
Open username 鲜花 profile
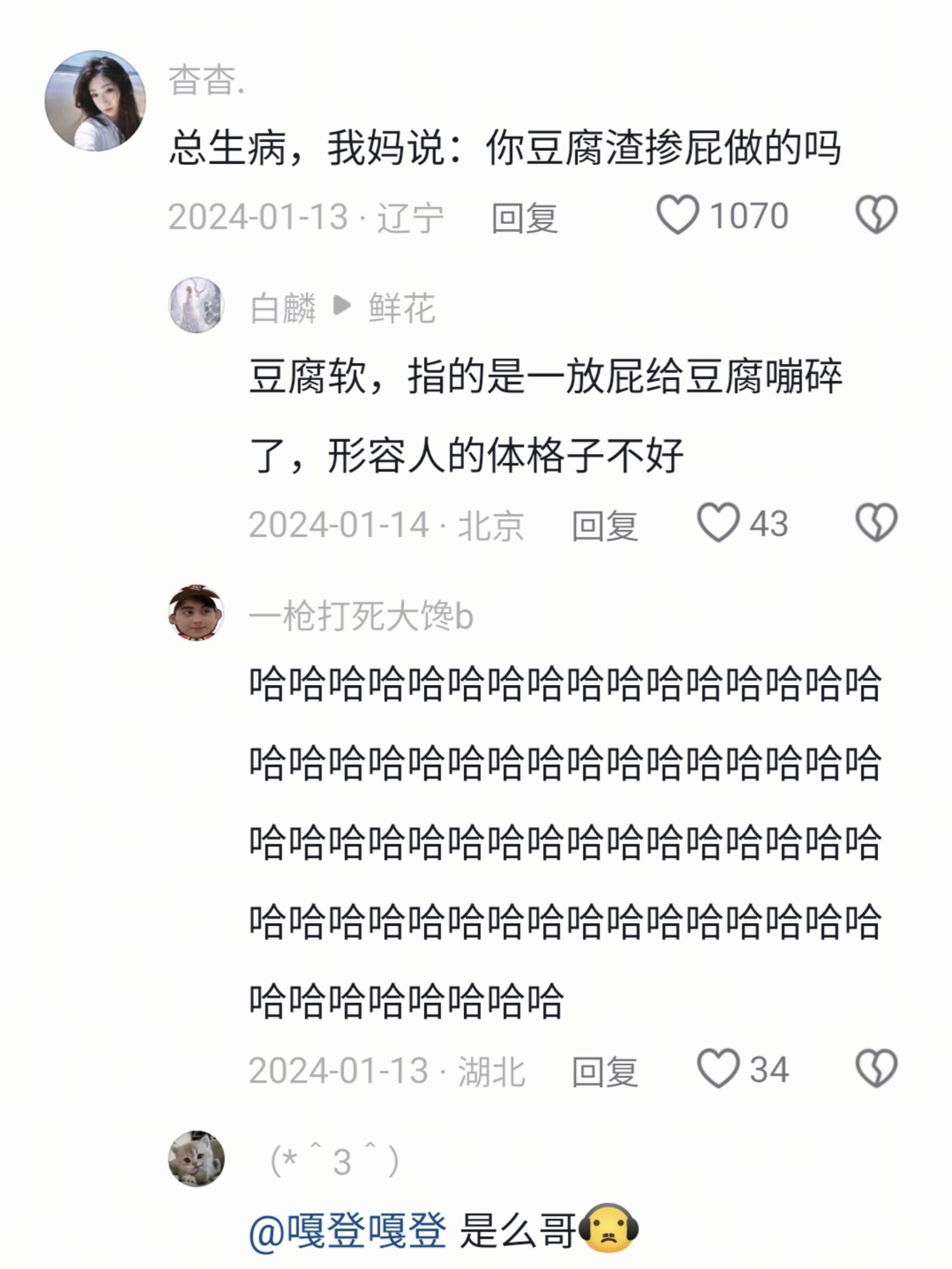point(401,308)
